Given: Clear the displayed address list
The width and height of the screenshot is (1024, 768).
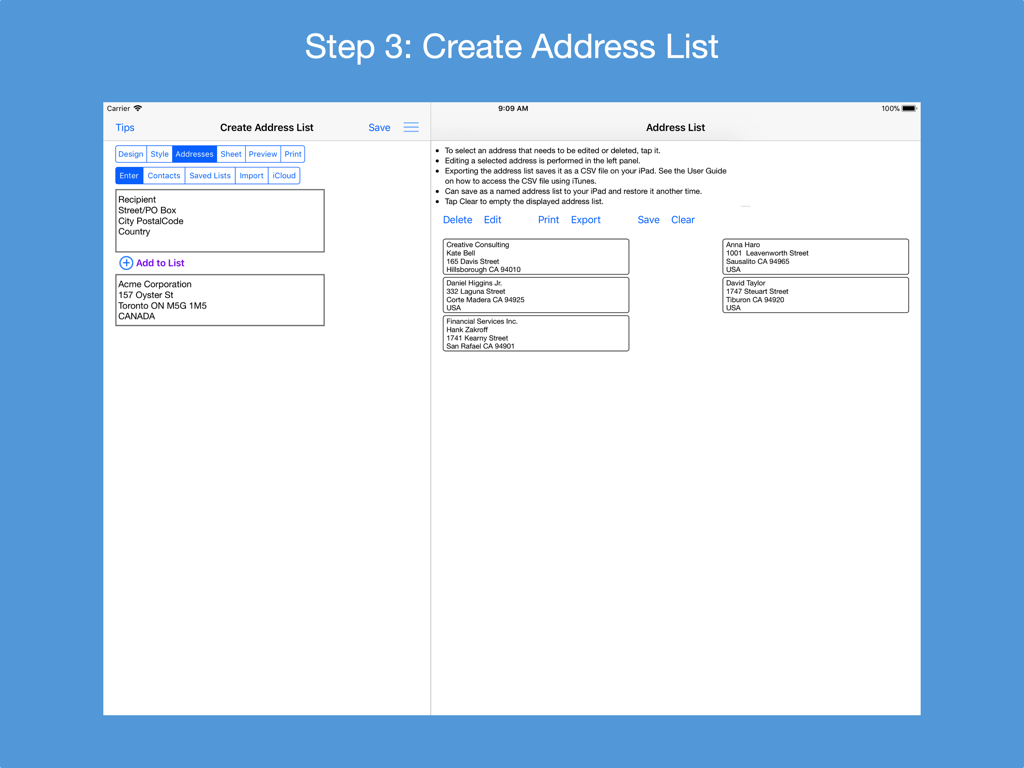Looking at the screenshot, I should [x=683, y=219].
